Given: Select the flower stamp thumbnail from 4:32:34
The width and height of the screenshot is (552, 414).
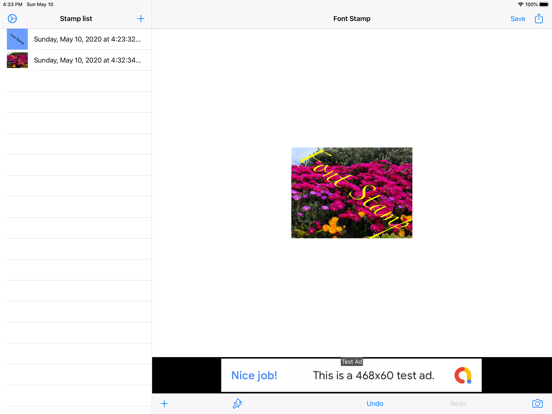Looking at the screenshot, I should tap(17, 60).
